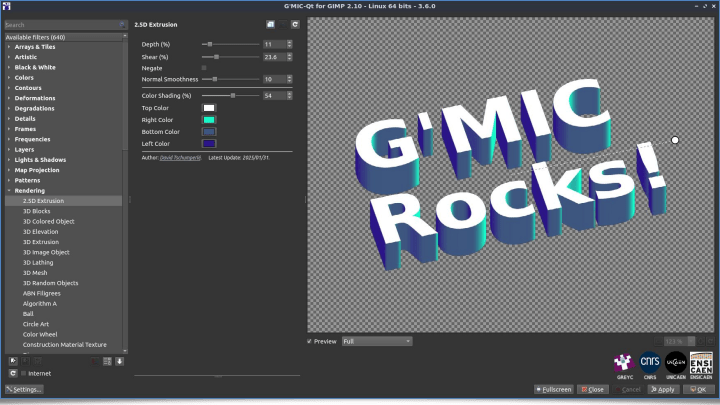Select the 3D Colored Object filter
Screen dimensions: 720x405
pyautogui.click(x=49, y=221)
